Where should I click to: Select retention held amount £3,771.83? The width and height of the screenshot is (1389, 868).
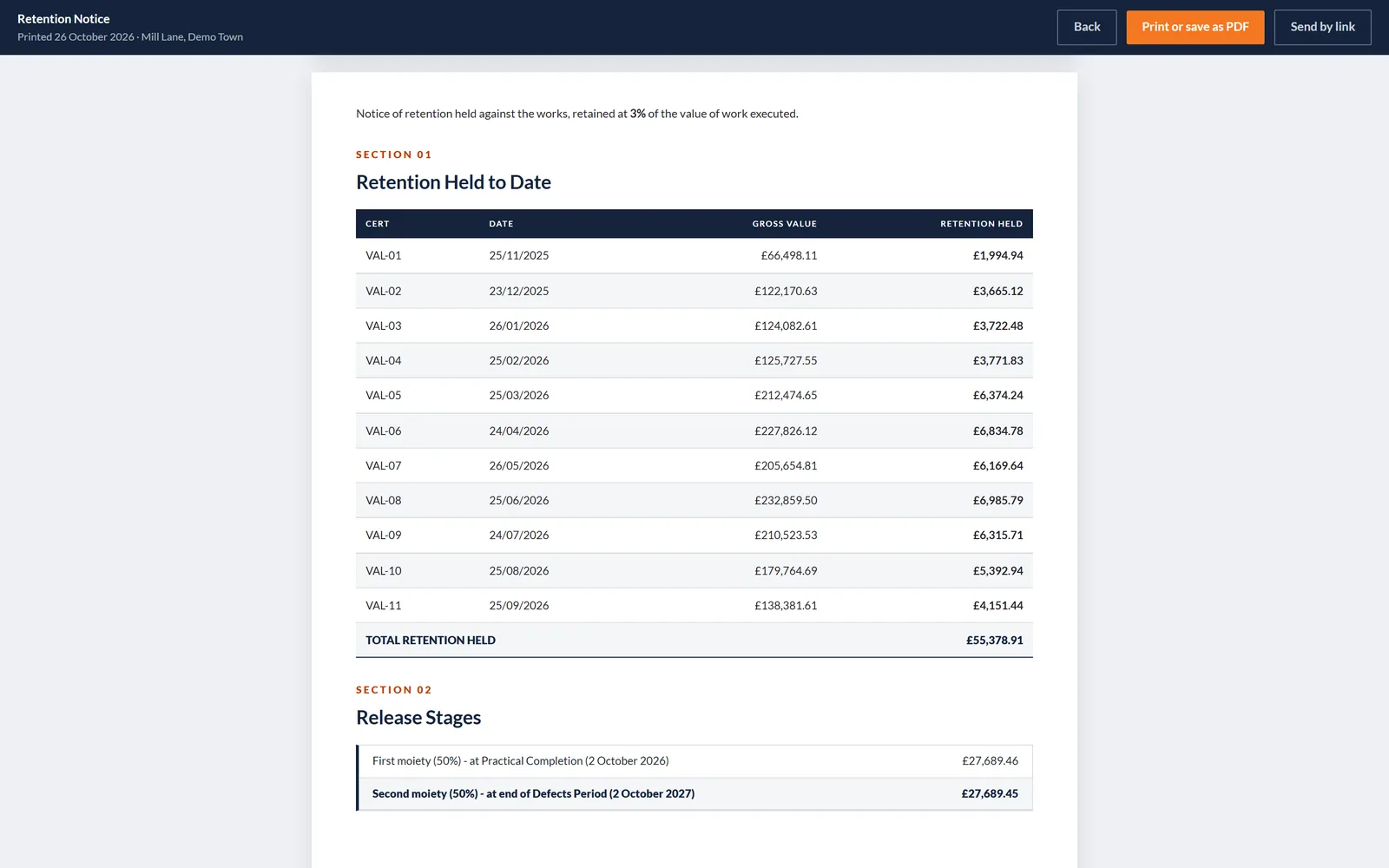[x=998, y=360]
